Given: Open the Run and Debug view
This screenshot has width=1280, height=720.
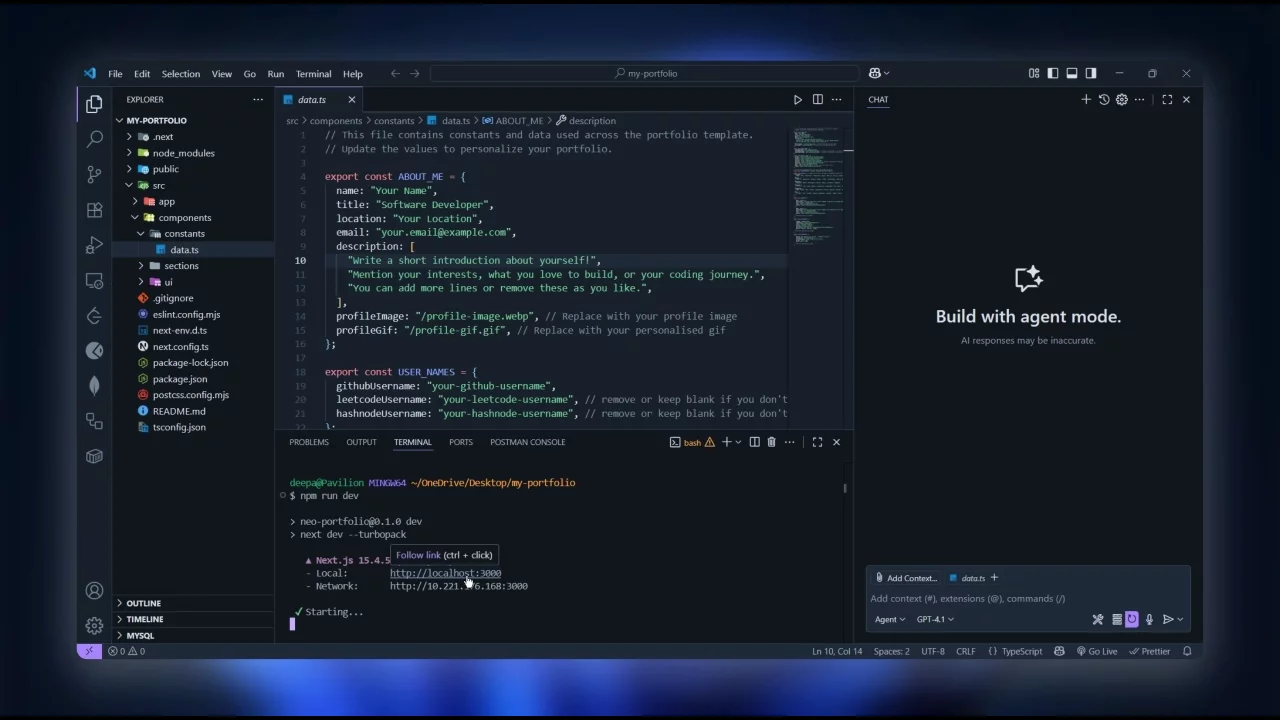Looking at the screenshot, I should click(x=94, y=245).
